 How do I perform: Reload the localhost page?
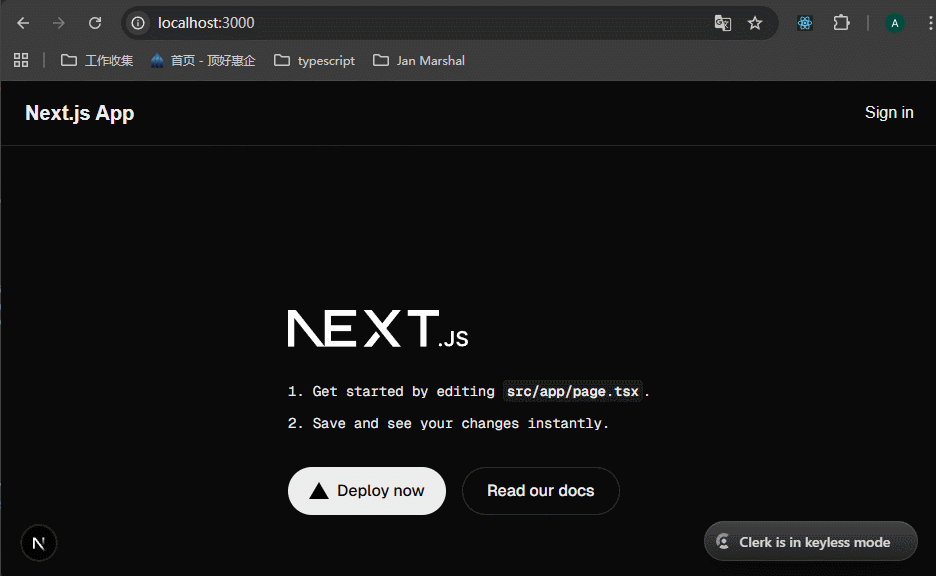[x=95, y=23]
